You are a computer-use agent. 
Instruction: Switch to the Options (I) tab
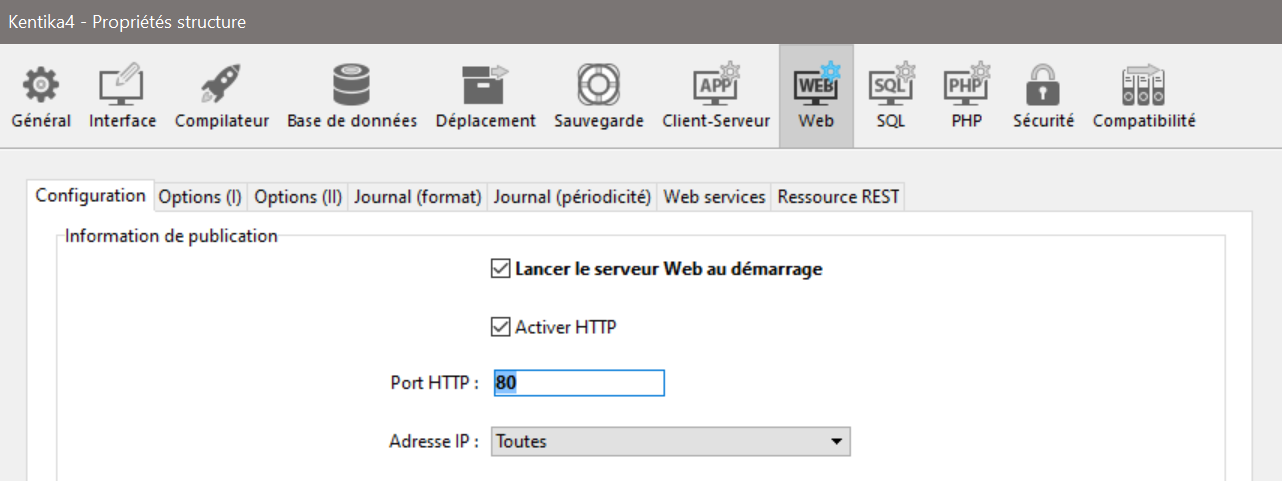click(x=200, y=197)
